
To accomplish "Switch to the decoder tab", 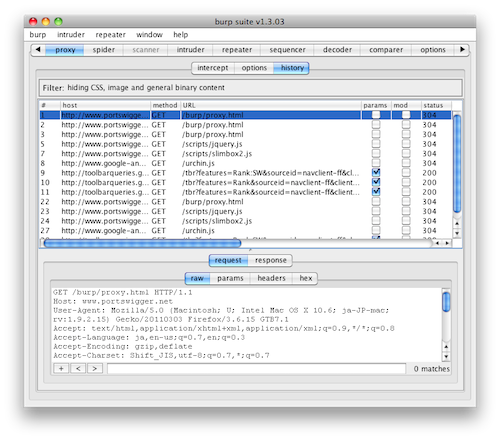I will (337, 50).
